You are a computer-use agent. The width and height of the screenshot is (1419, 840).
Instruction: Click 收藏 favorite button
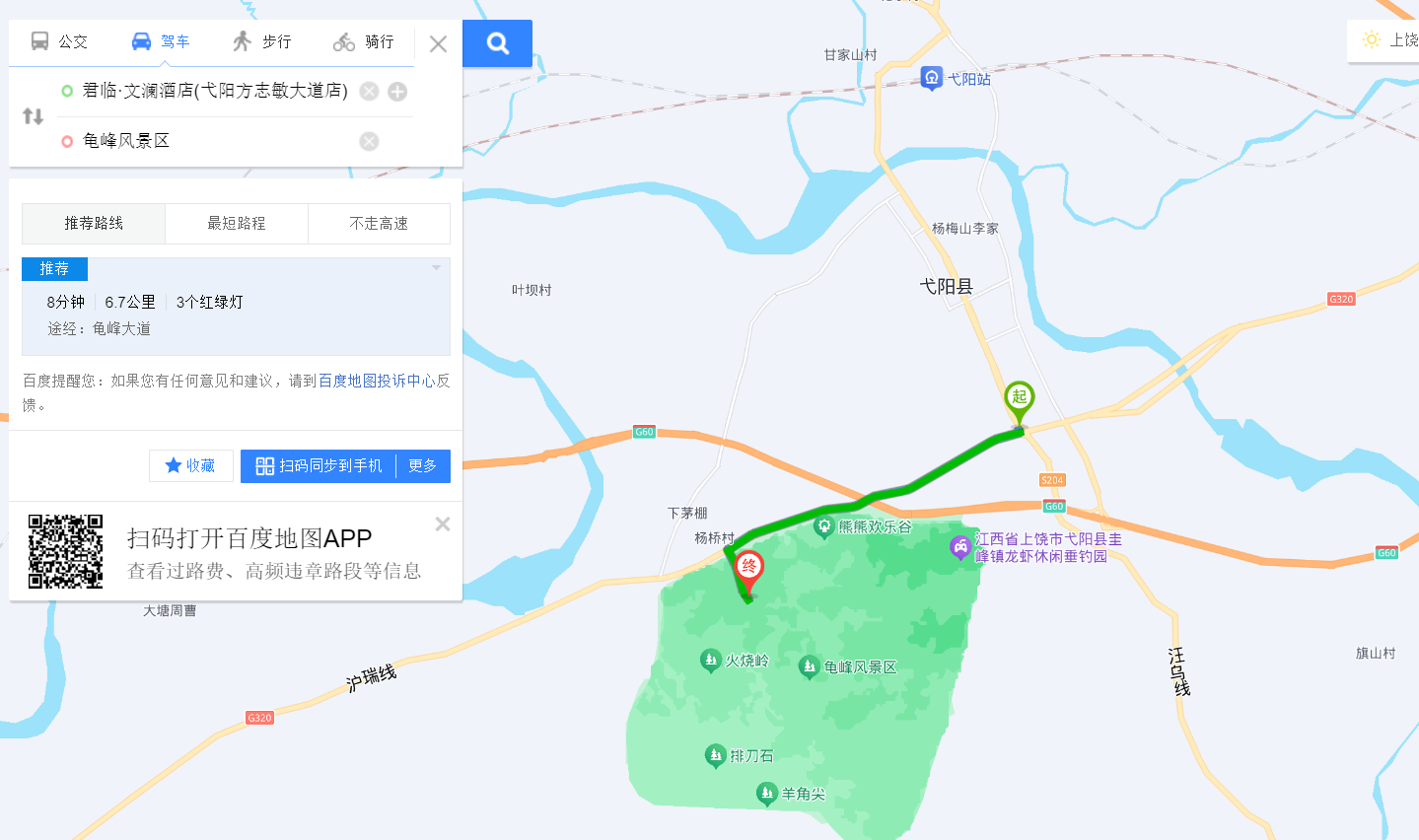click(x=190, y=465)
